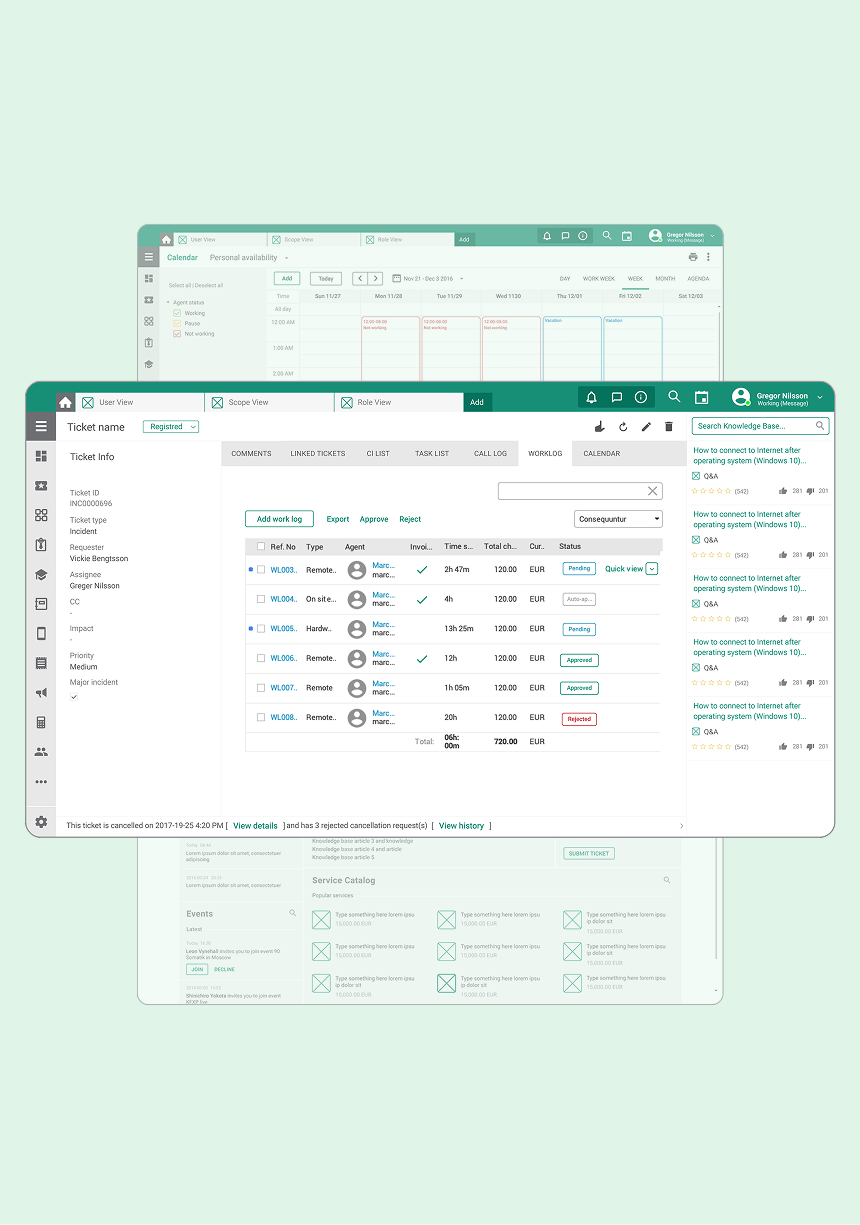Click the Add work log button

coord(279,519)
